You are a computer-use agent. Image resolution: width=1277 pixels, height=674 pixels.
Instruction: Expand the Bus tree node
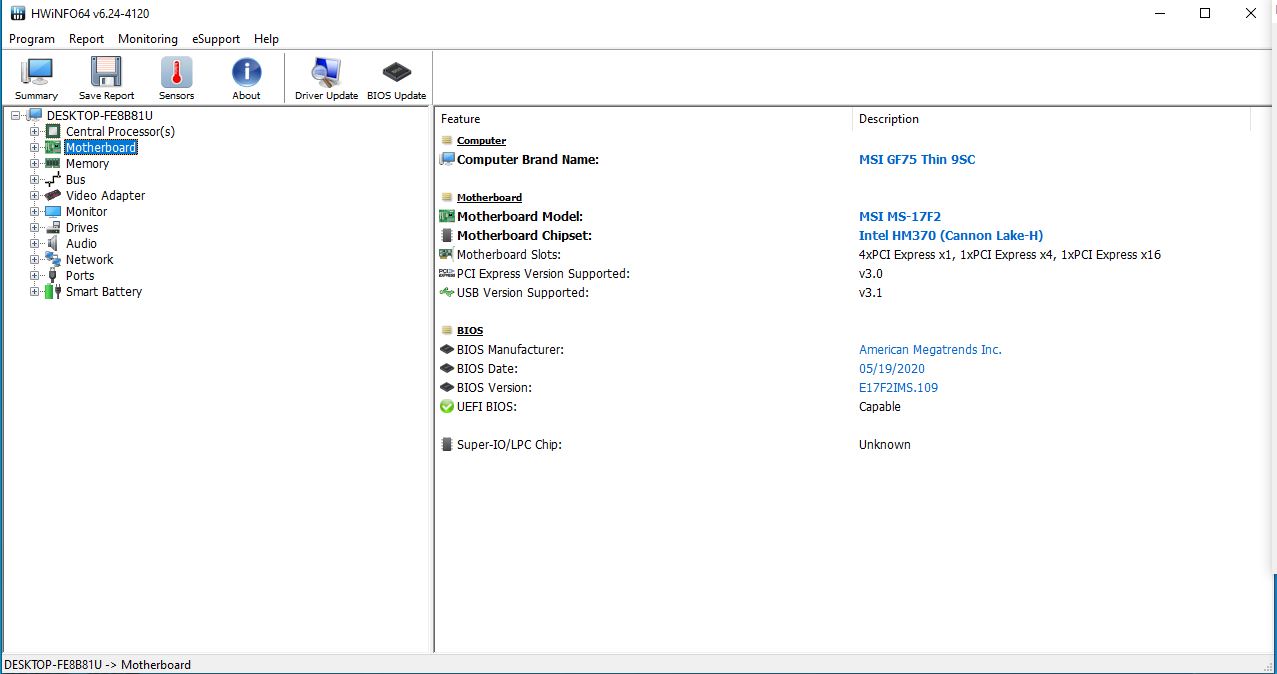click(35, 179)
